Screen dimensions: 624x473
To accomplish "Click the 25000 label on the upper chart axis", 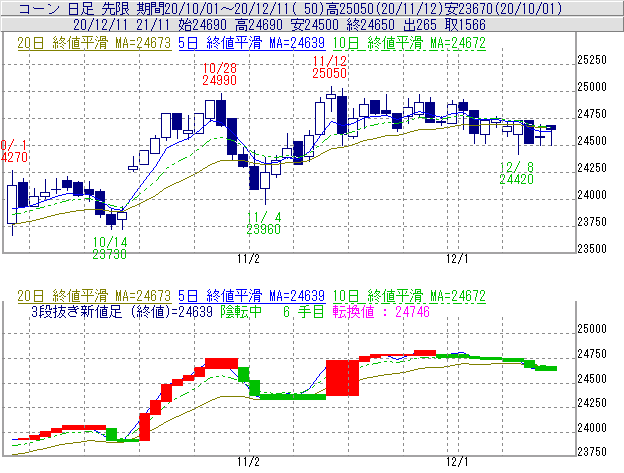I will [592, 87].
